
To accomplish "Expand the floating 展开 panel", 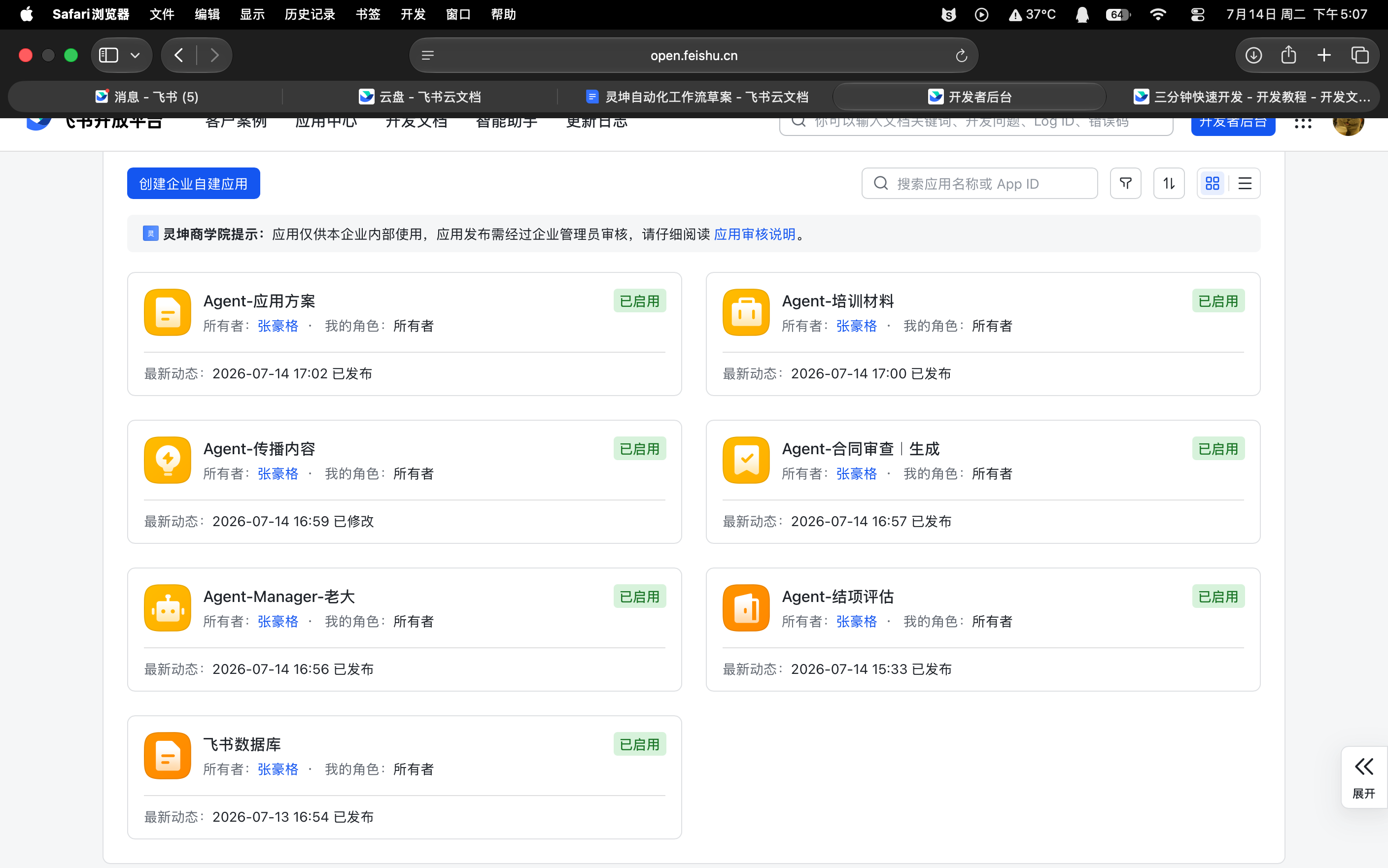I will click(x=1364, y=777).
